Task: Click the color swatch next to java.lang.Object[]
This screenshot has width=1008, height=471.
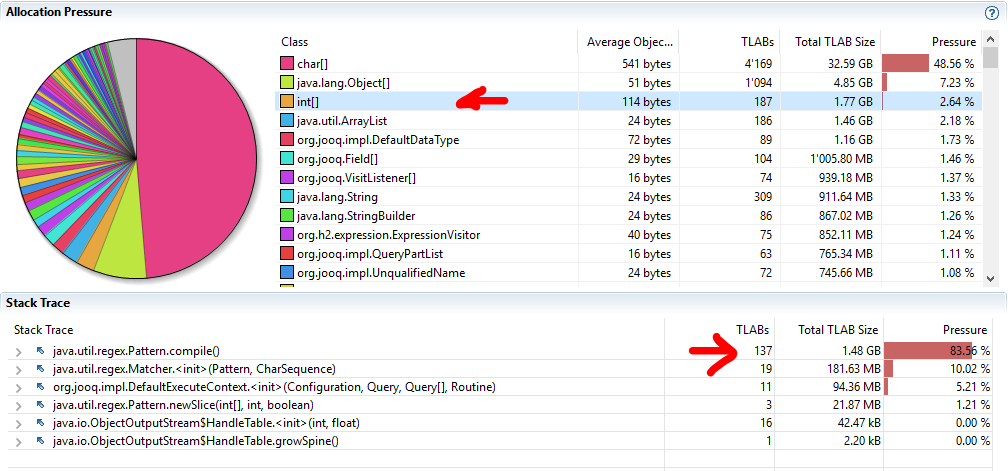Action: tap(287, 82)
